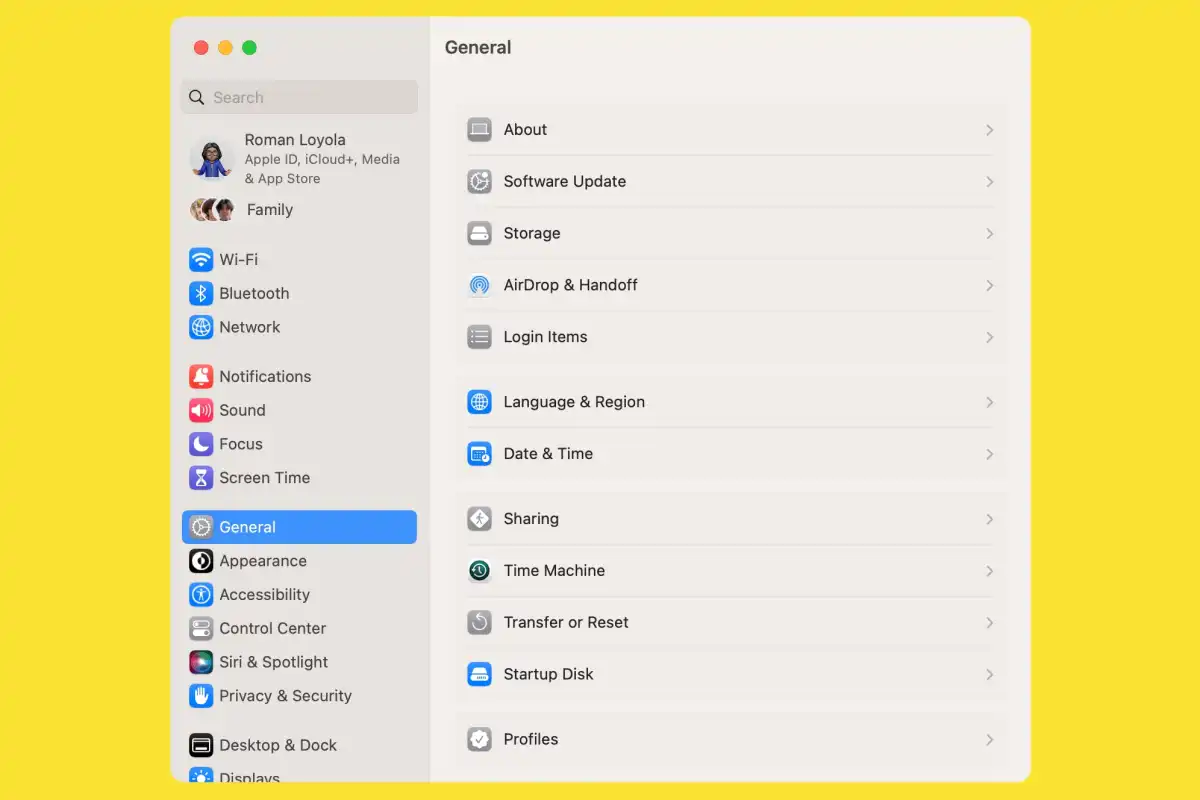Select the Network globe icon
Screen dimensions: 1200x800
coord(201,327)
